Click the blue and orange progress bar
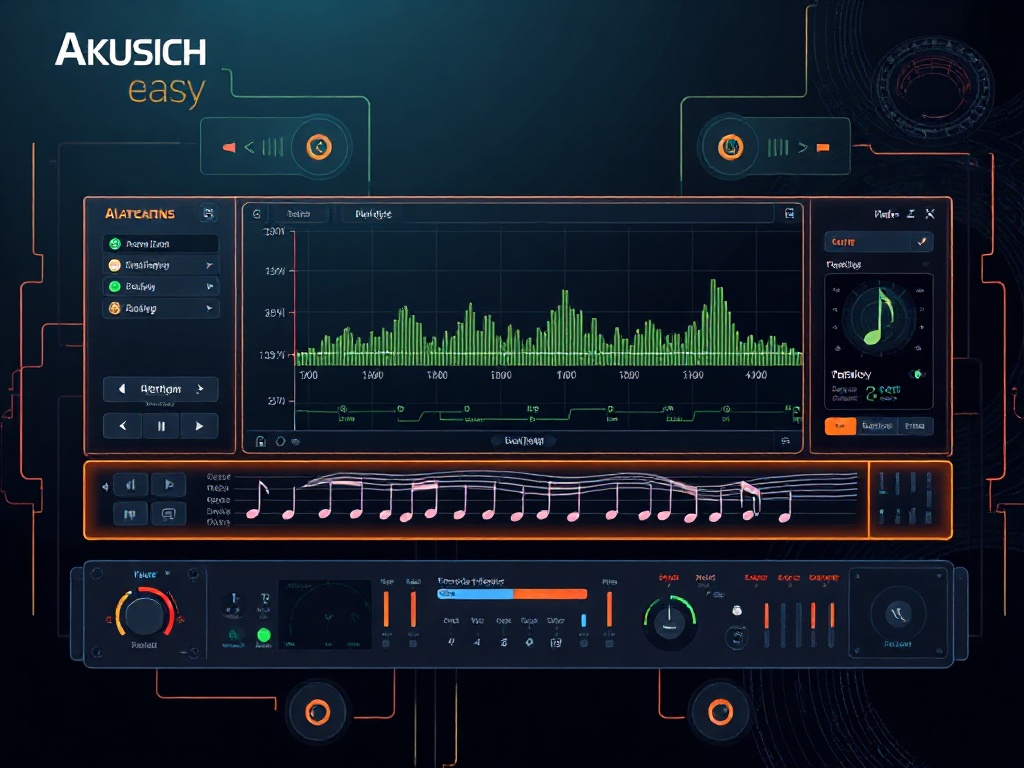 (x=512, y=594)
